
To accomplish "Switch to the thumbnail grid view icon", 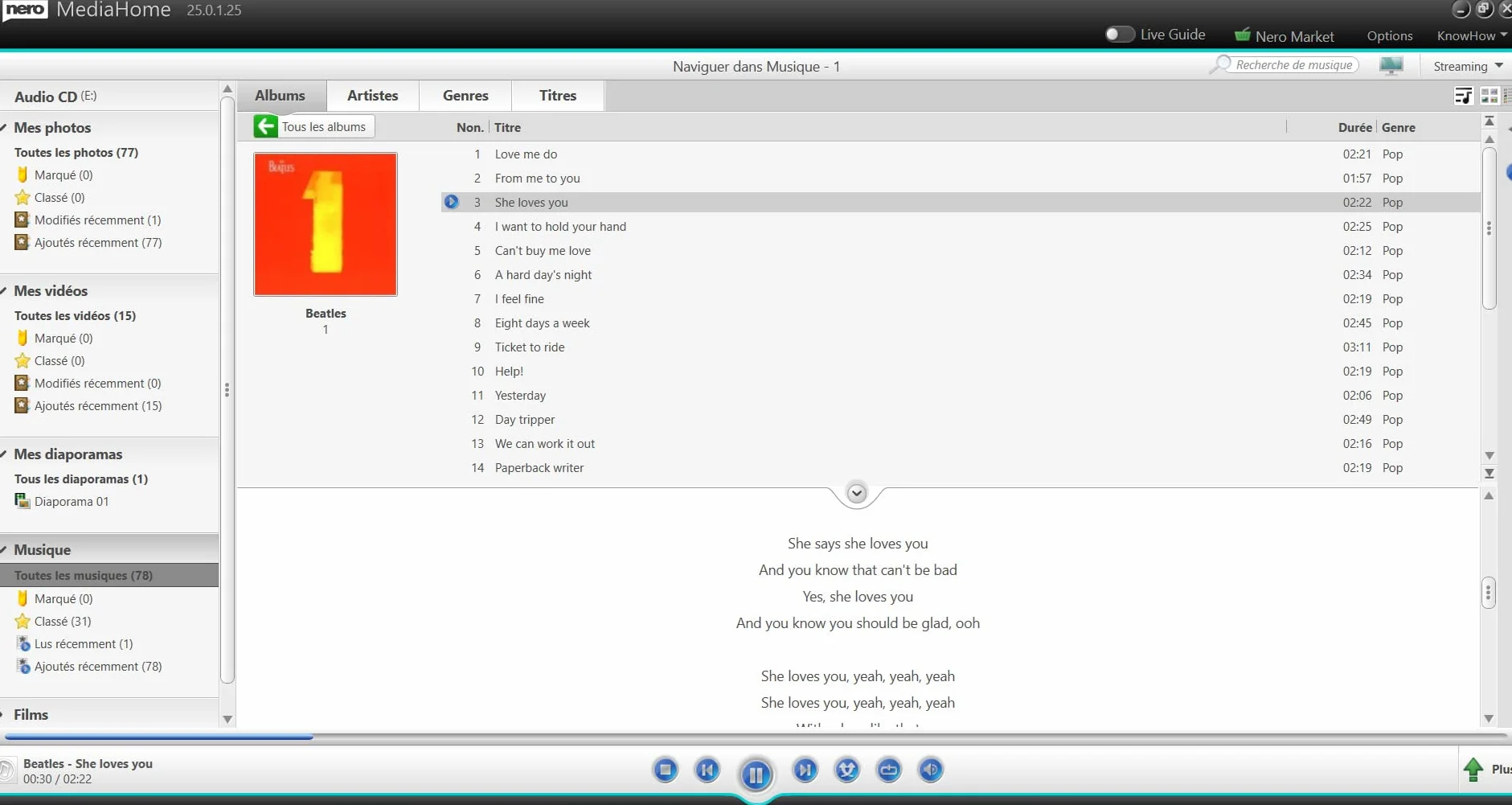I will 1489,96.
